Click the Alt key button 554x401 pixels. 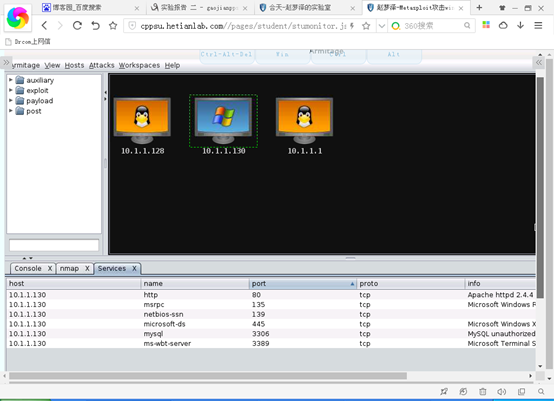[394, 55]
